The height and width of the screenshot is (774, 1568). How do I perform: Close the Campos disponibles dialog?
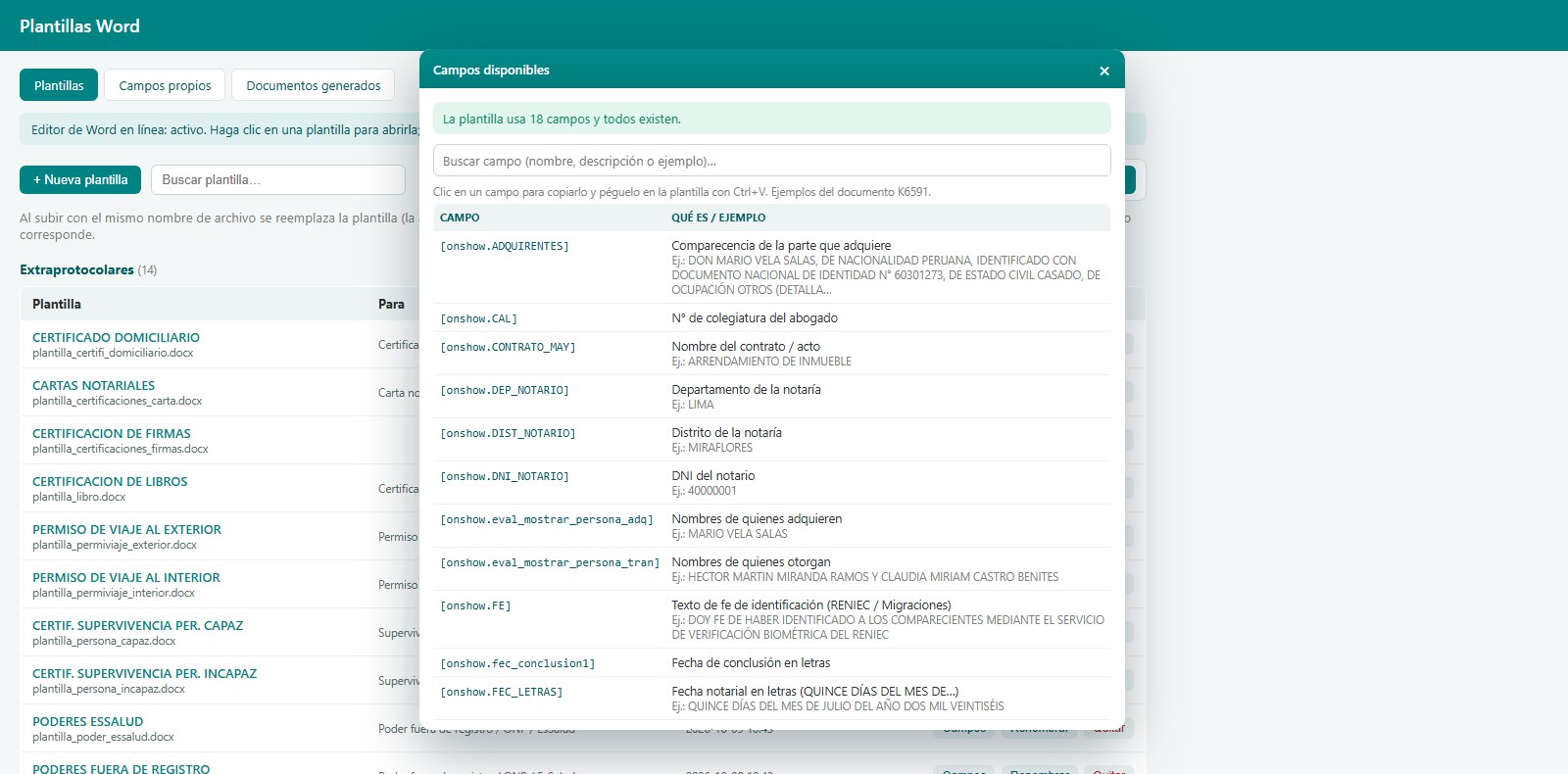[1104, 71]
